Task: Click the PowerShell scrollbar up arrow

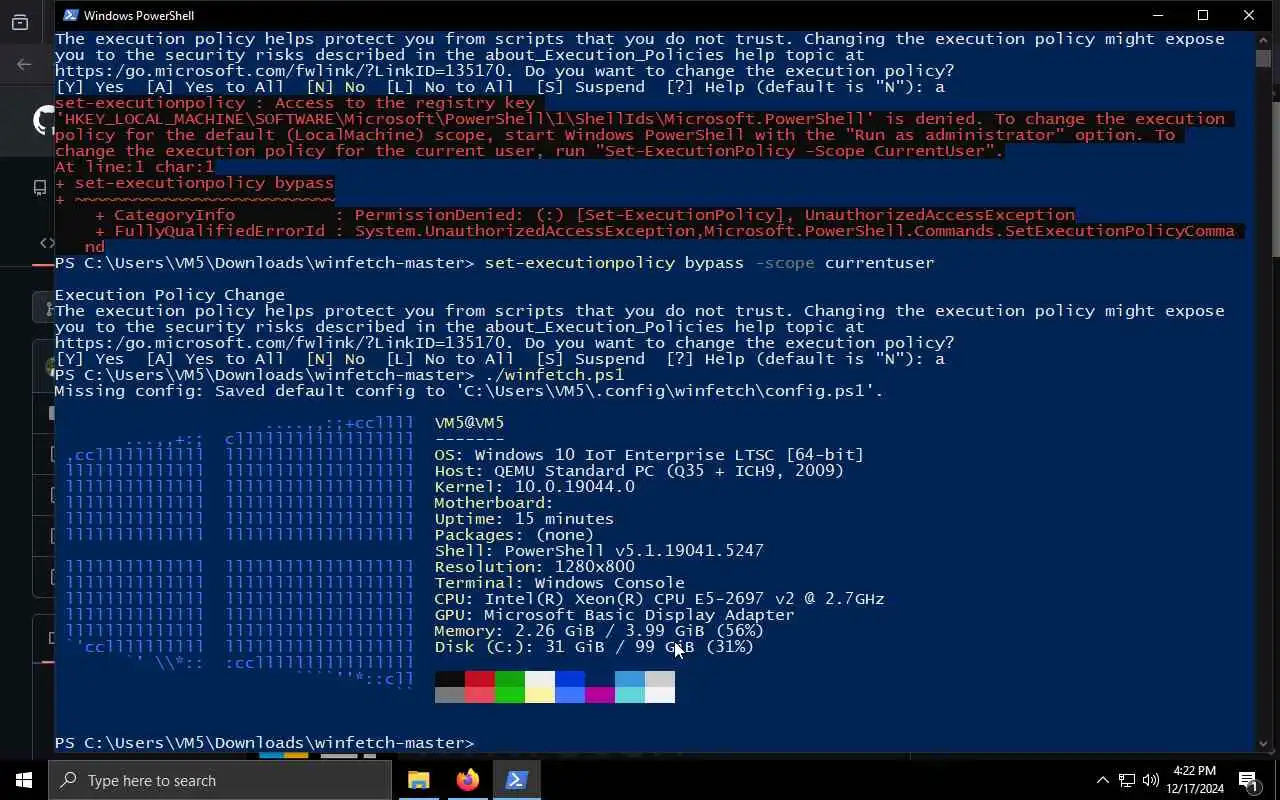Action: [x=1263, y=38]
